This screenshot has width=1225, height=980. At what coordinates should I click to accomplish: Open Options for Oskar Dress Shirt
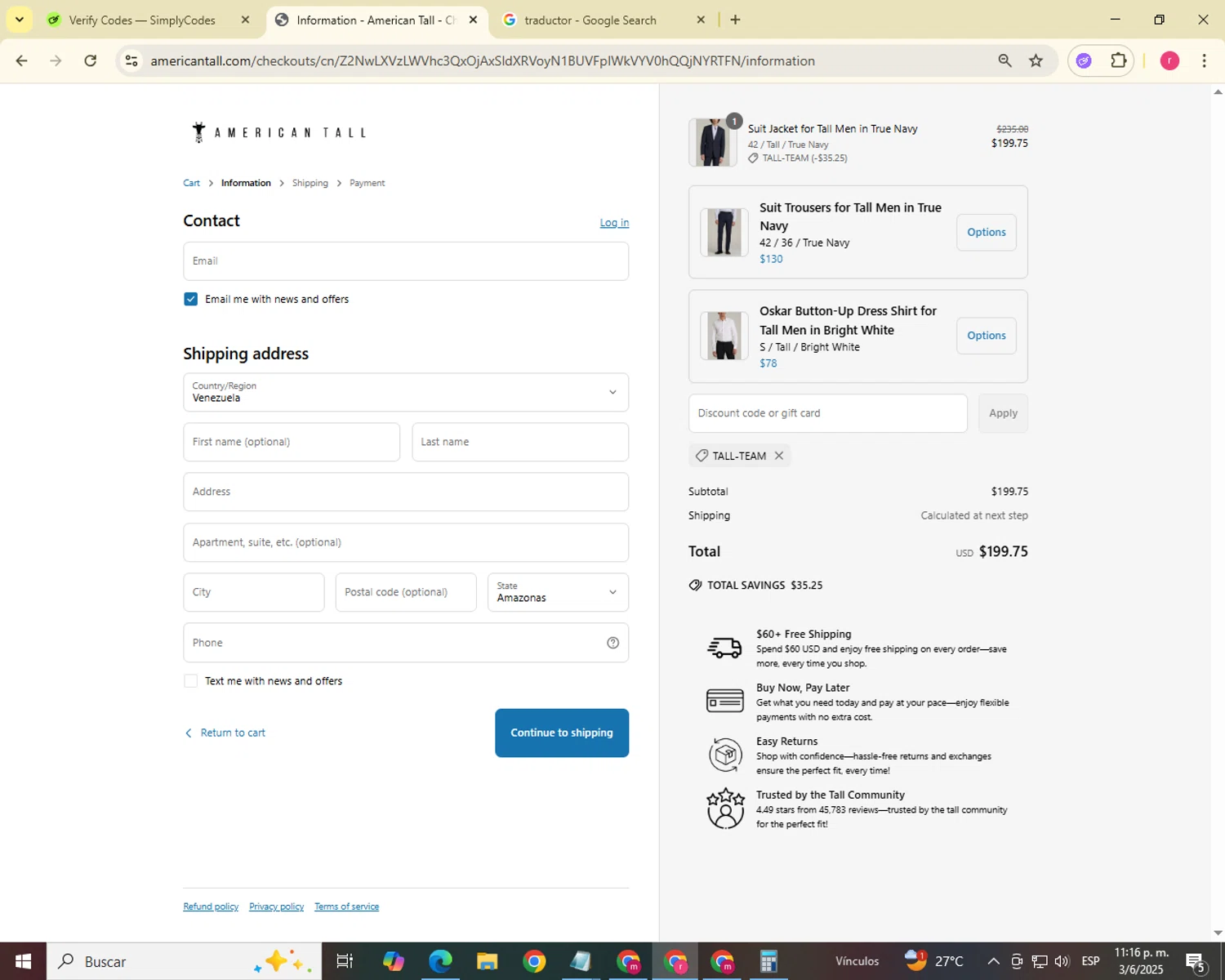coord(987,336)
